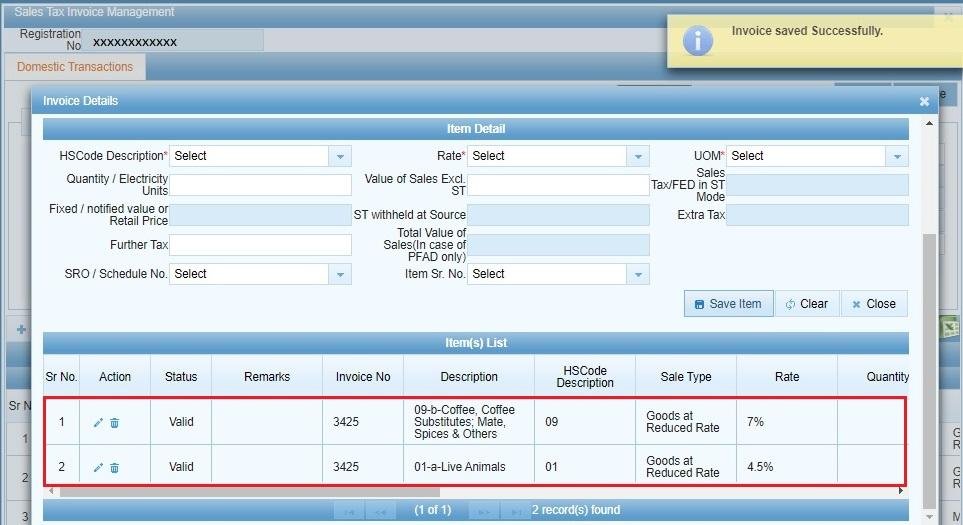Click the Fixed / notified value field
This screenshot has width=963, height=525.
pos(260,215)
